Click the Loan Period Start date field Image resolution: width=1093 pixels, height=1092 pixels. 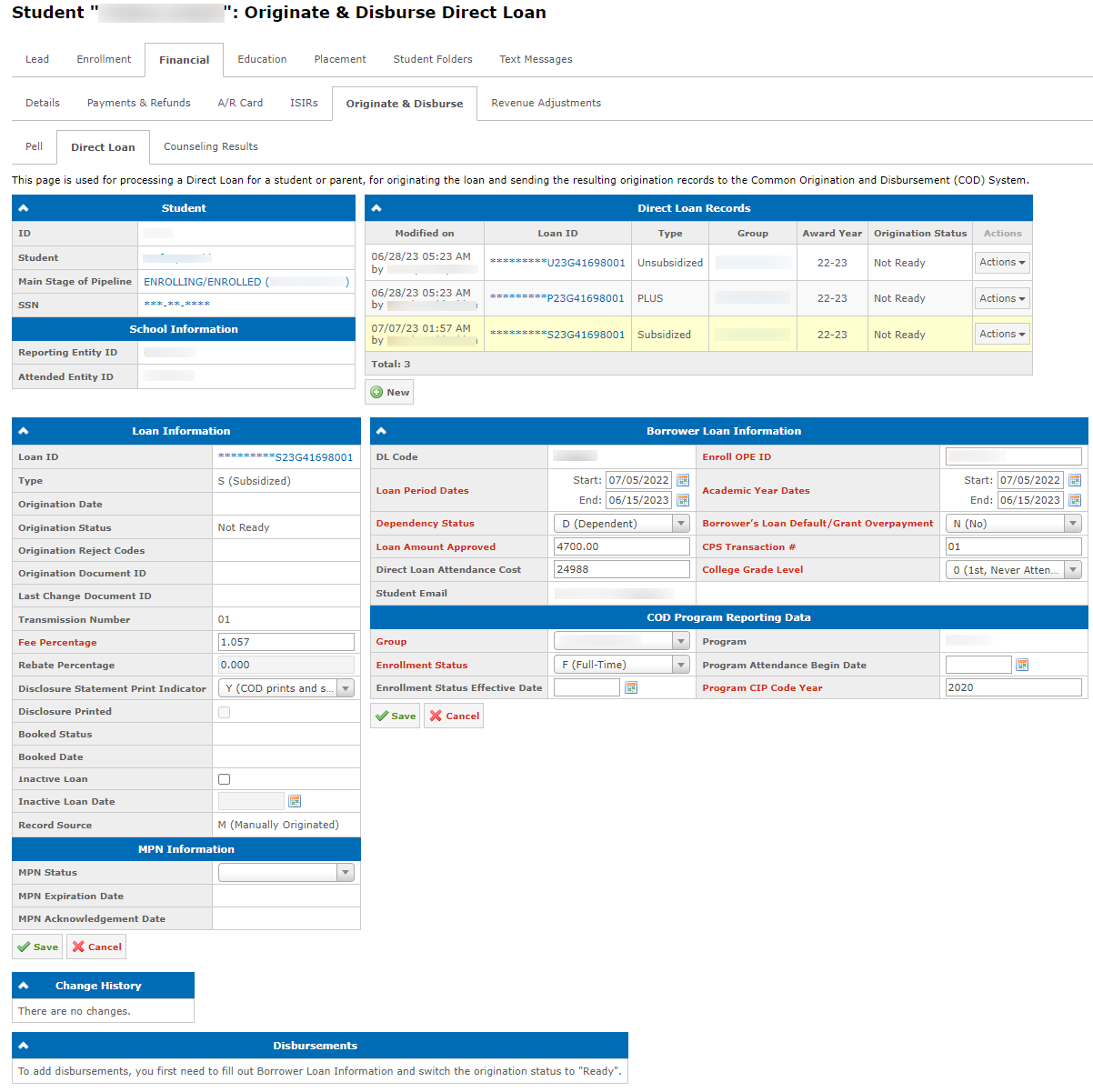coord(639,480)
